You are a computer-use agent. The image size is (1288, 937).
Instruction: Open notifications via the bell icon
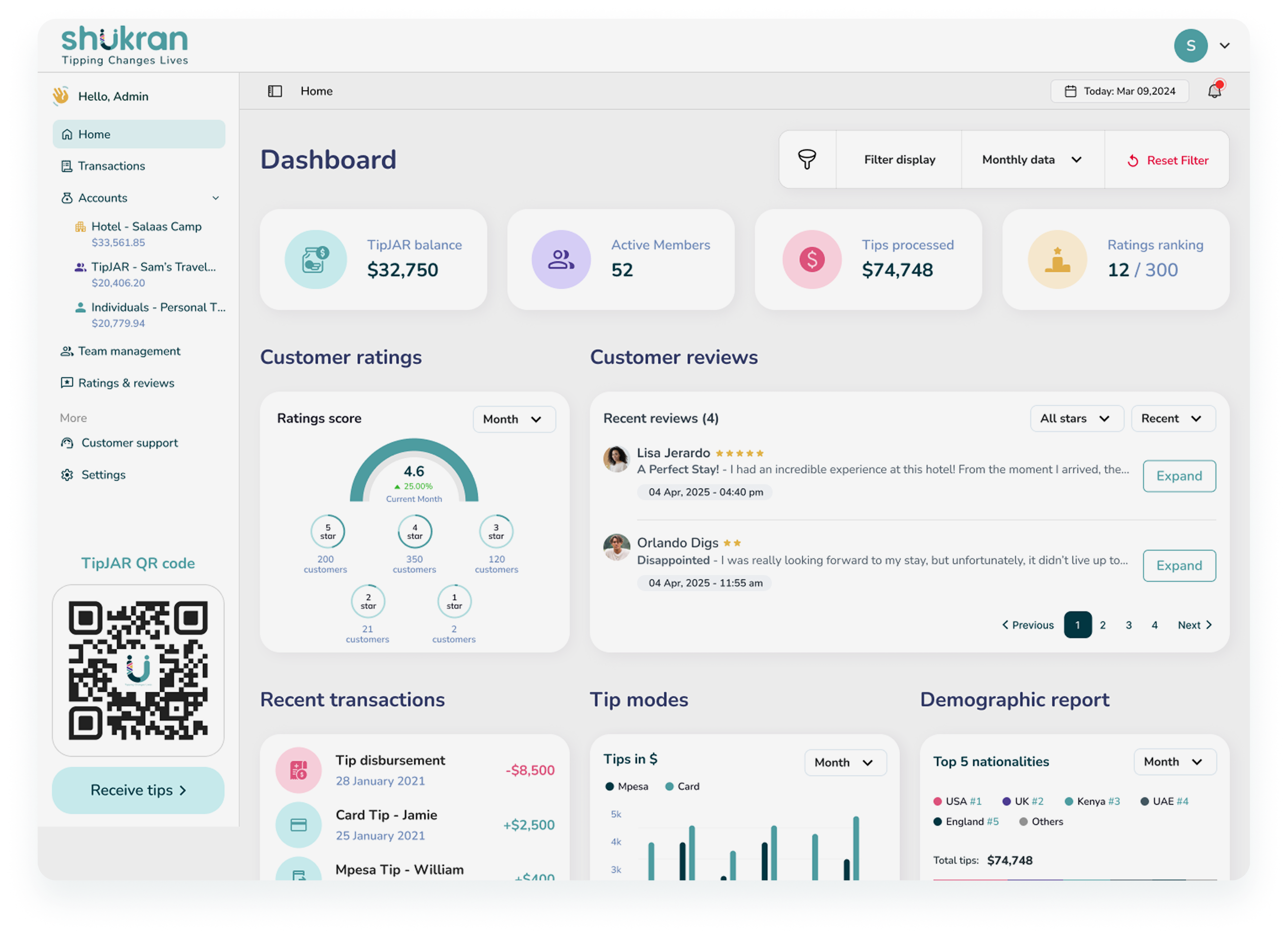(x=1216, y=90)
